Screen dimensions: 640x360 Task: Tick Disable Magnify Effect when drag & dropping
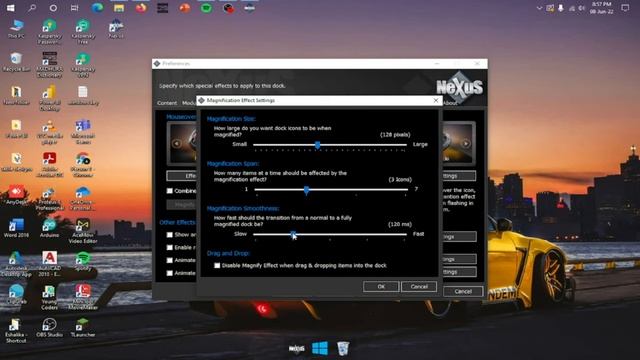pyautogui.click(x=217, y=265)
